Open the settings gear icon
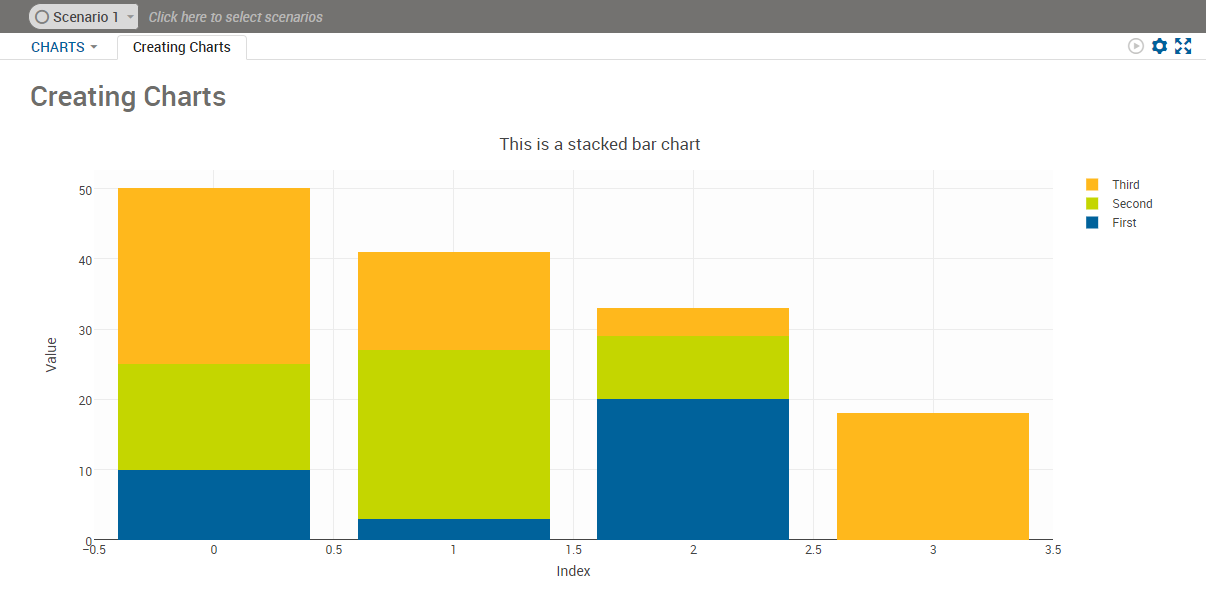 [1159, 46]
